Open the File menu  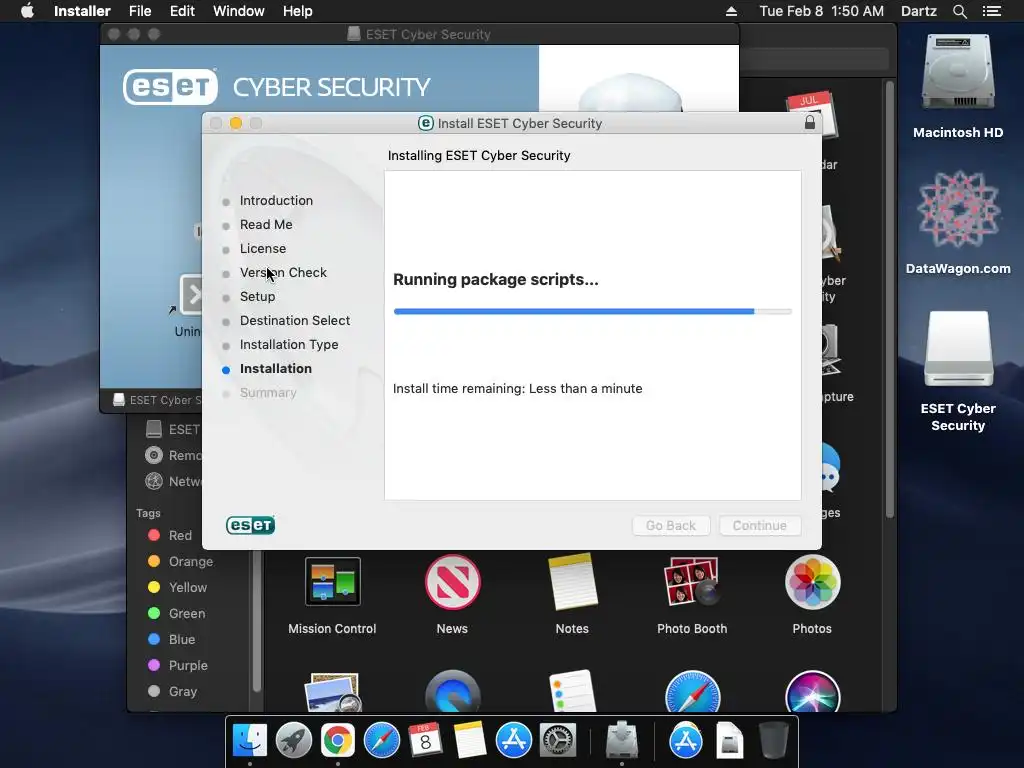click(140, 11)
